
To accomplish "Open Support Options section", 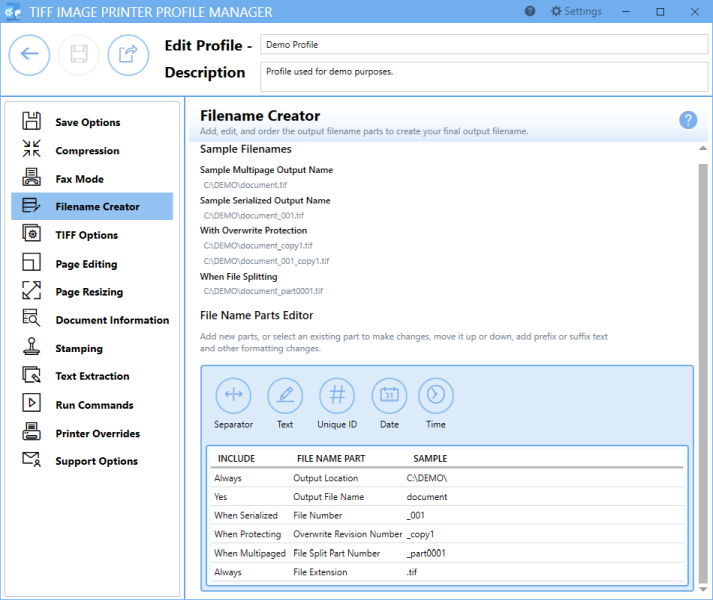I will coord(92,461).
